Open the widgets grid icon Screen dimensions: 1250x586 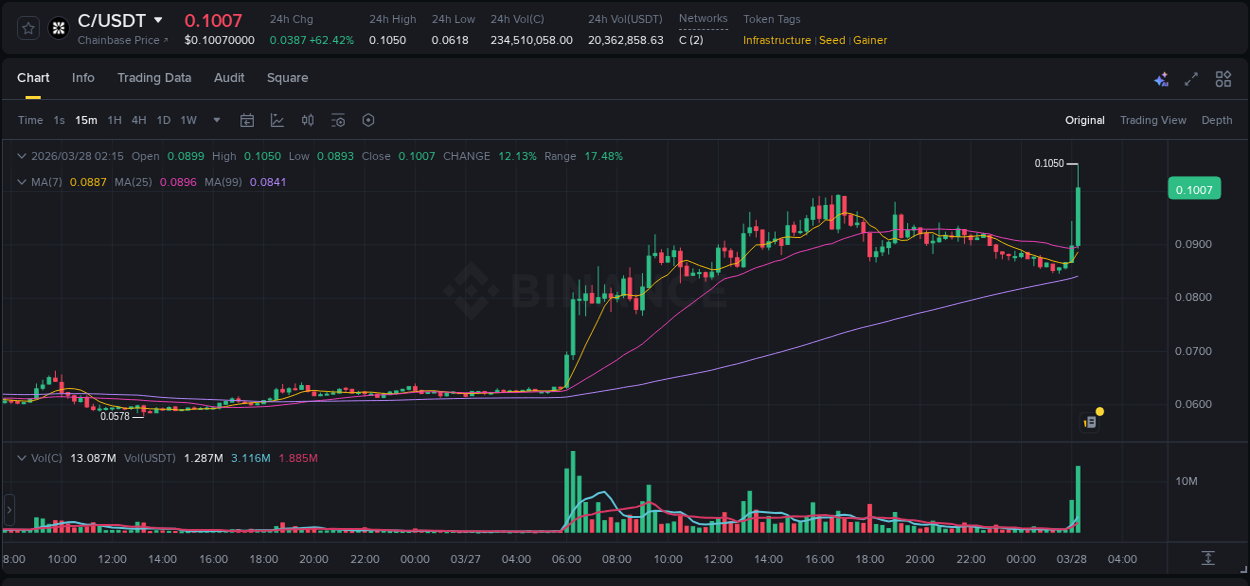coord(1223,79)
